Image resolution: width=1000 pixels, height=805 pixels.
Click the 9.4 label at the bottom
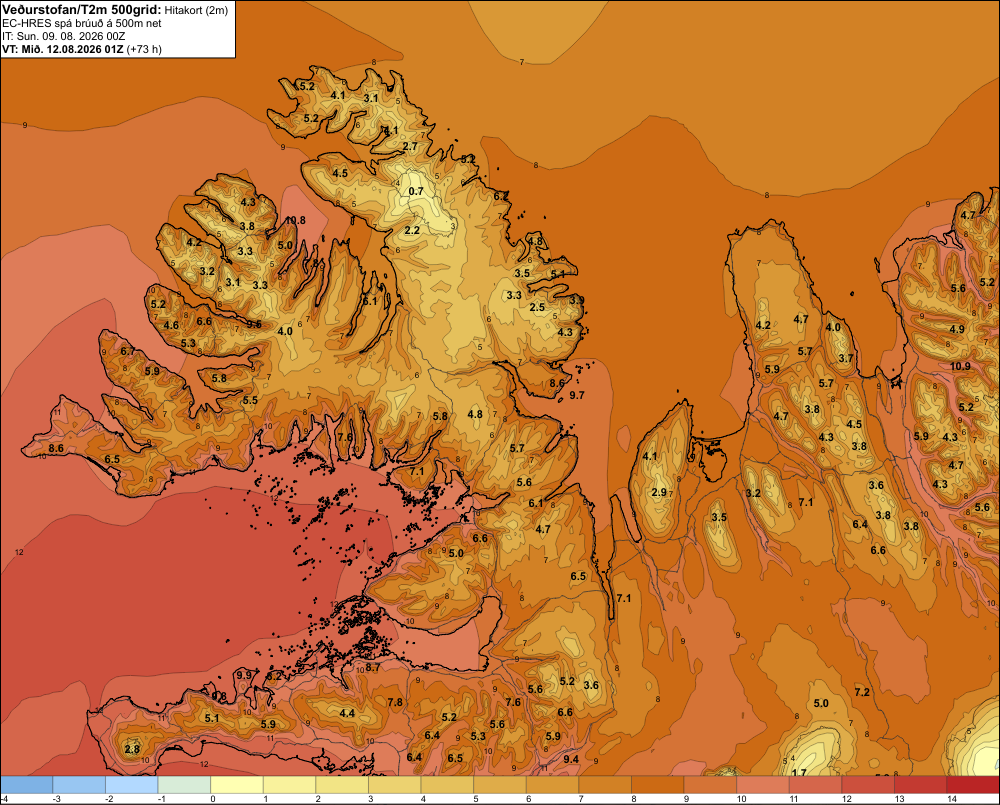pos(571,759)
